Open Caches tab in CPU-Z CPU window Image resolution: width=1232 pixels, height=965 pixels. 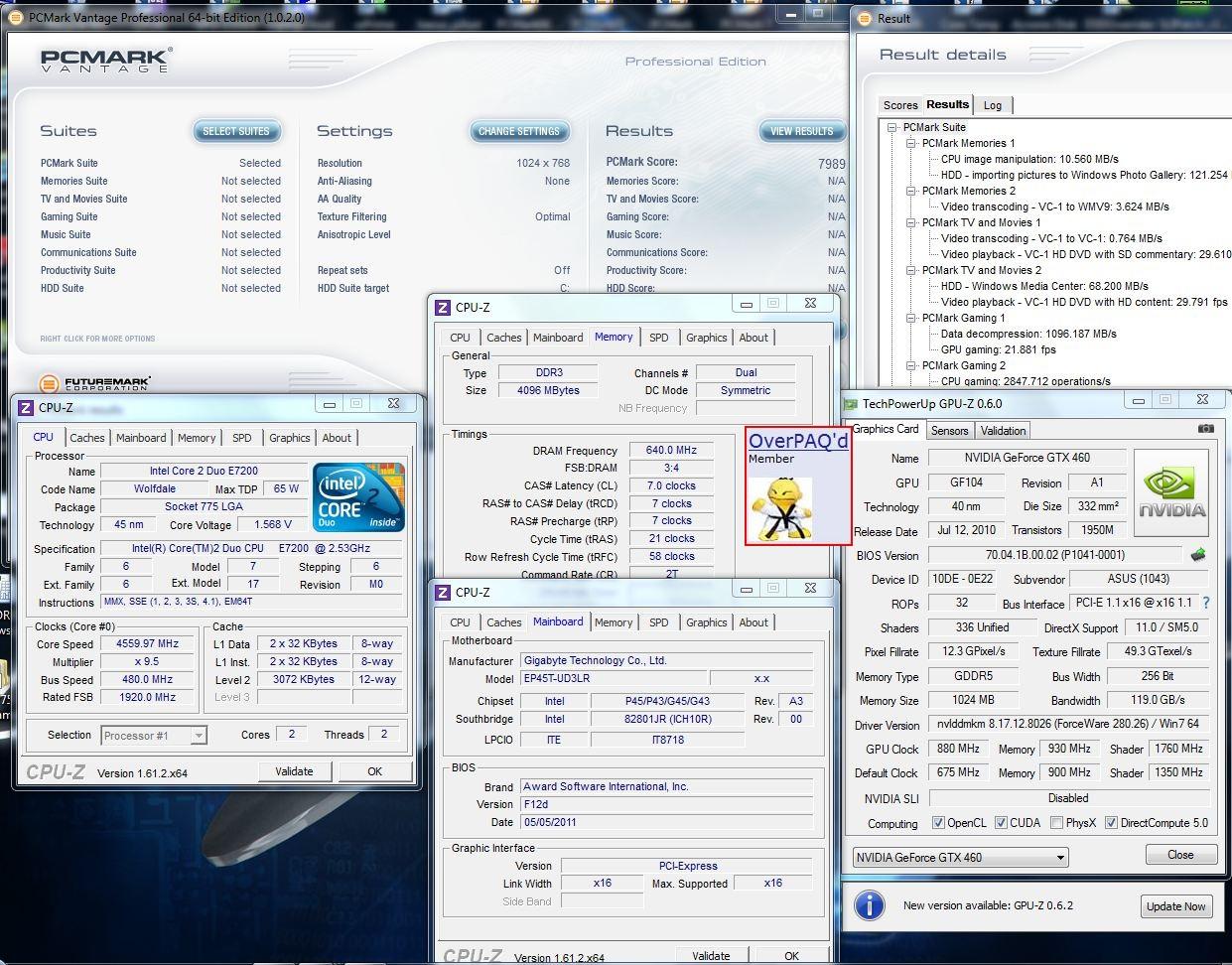click(87, 438)
